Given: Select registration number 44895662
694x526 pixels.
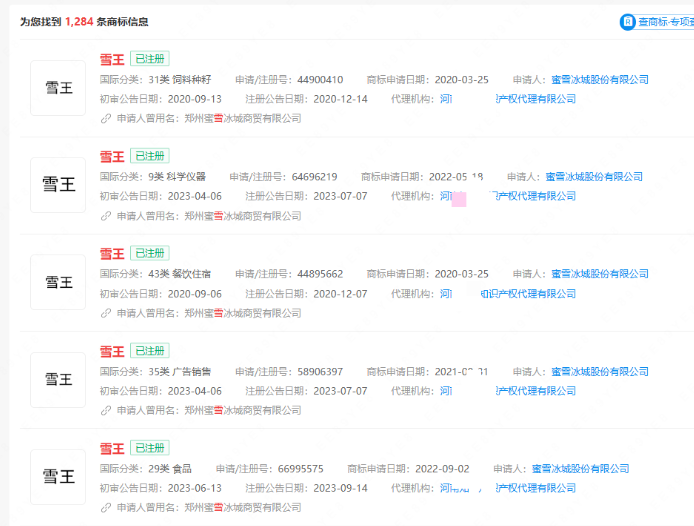Looking at the screenshot, I should click(x=320, y=274).
